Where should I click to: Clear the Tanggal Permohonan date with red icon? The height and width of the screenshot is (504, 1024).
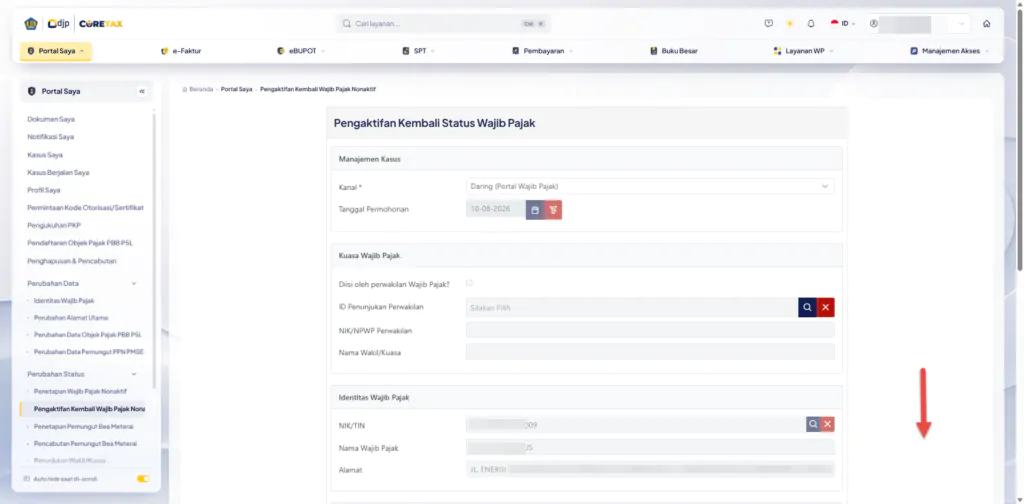553,210
